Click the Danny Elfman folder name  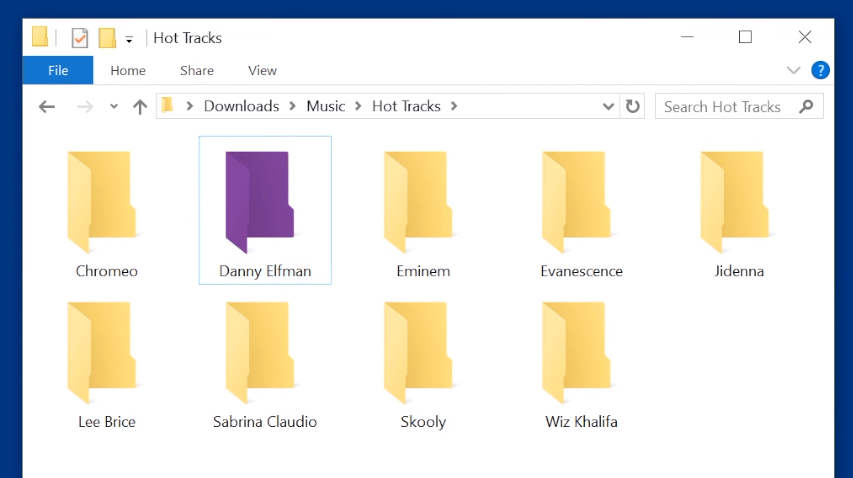pos(265,271)
